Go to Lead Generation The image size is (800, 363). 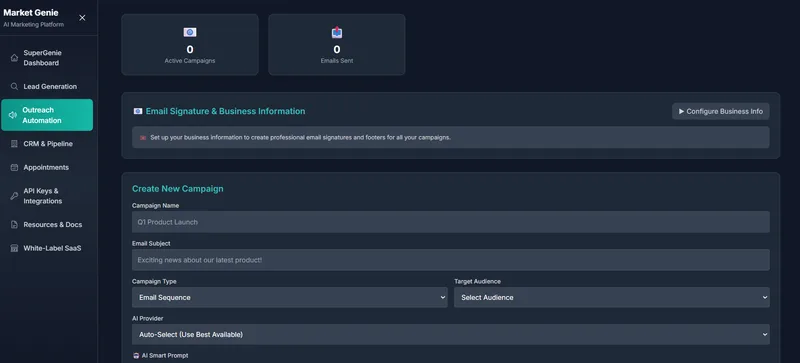47,86
